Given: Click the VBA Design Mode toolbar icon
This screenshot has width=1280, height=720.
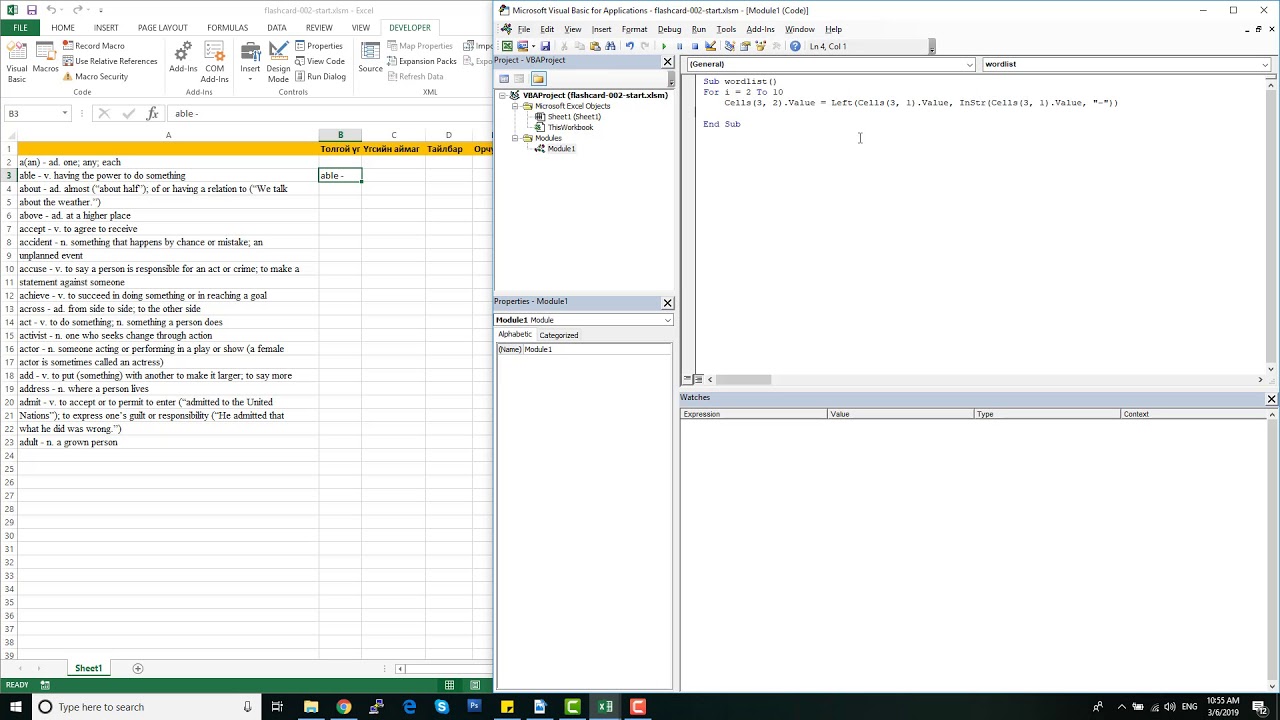Looking at the screenshot, I should (710, 46).
